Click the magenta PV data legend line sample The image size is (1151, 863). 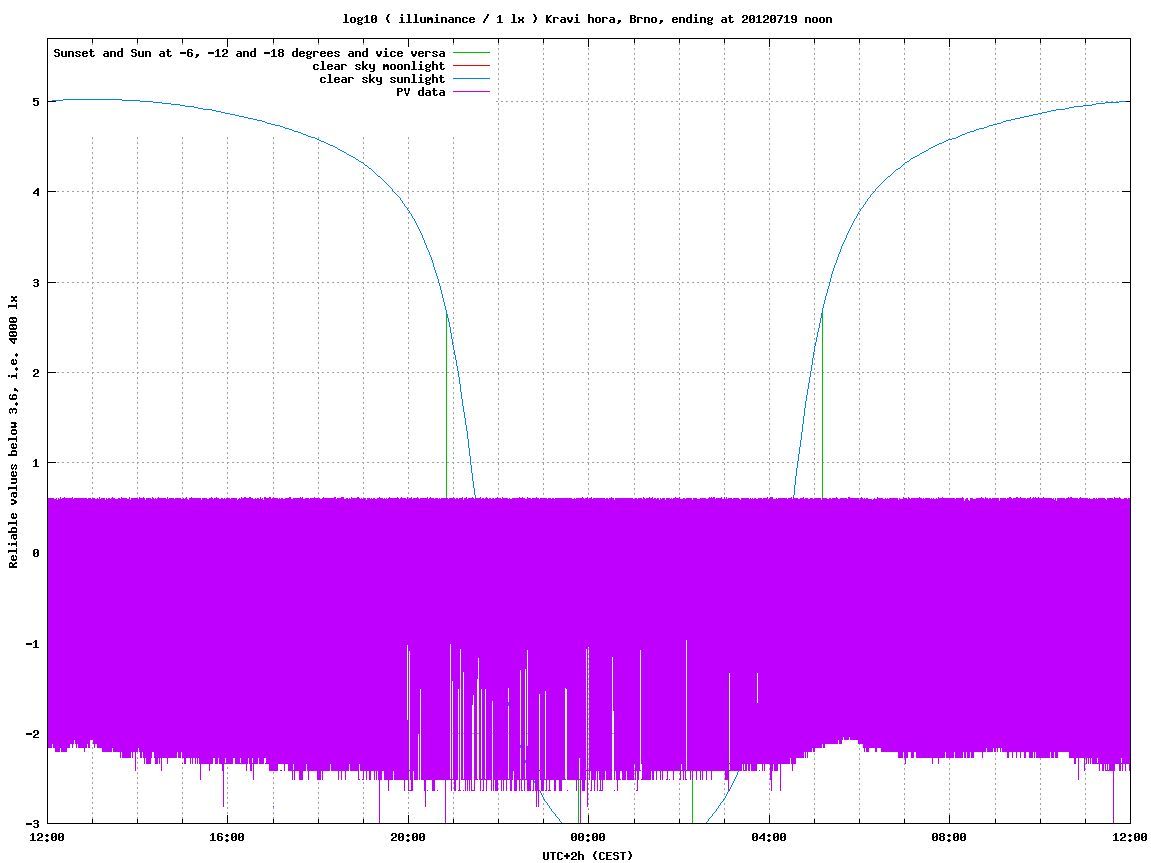tap(471, 92)
